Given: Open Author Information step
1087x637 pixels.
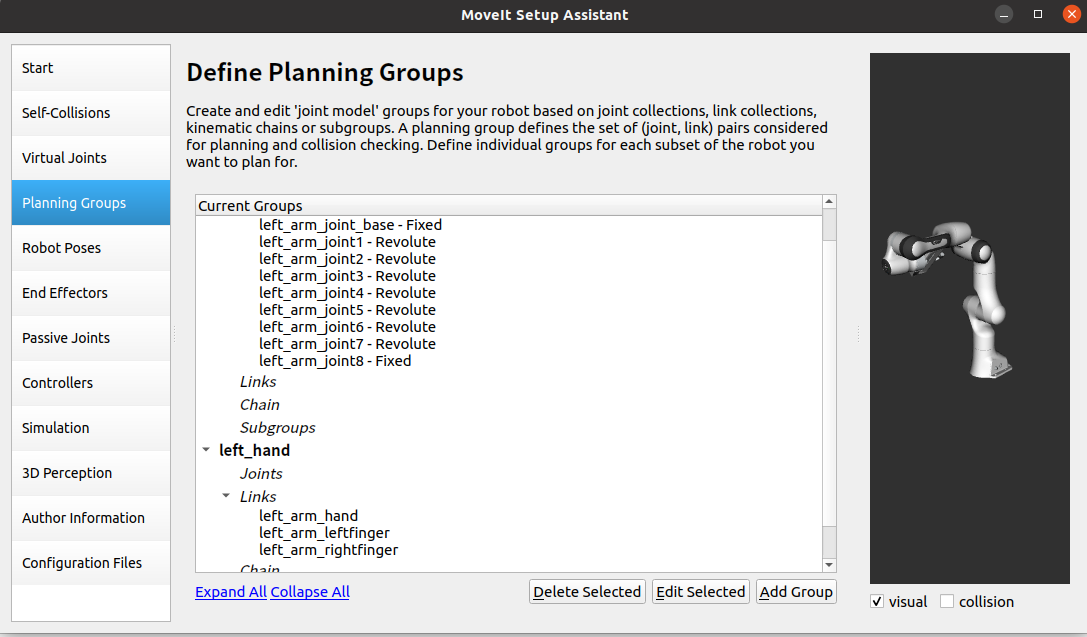Looking at the screenshot, I should click(x=91, y=518).
